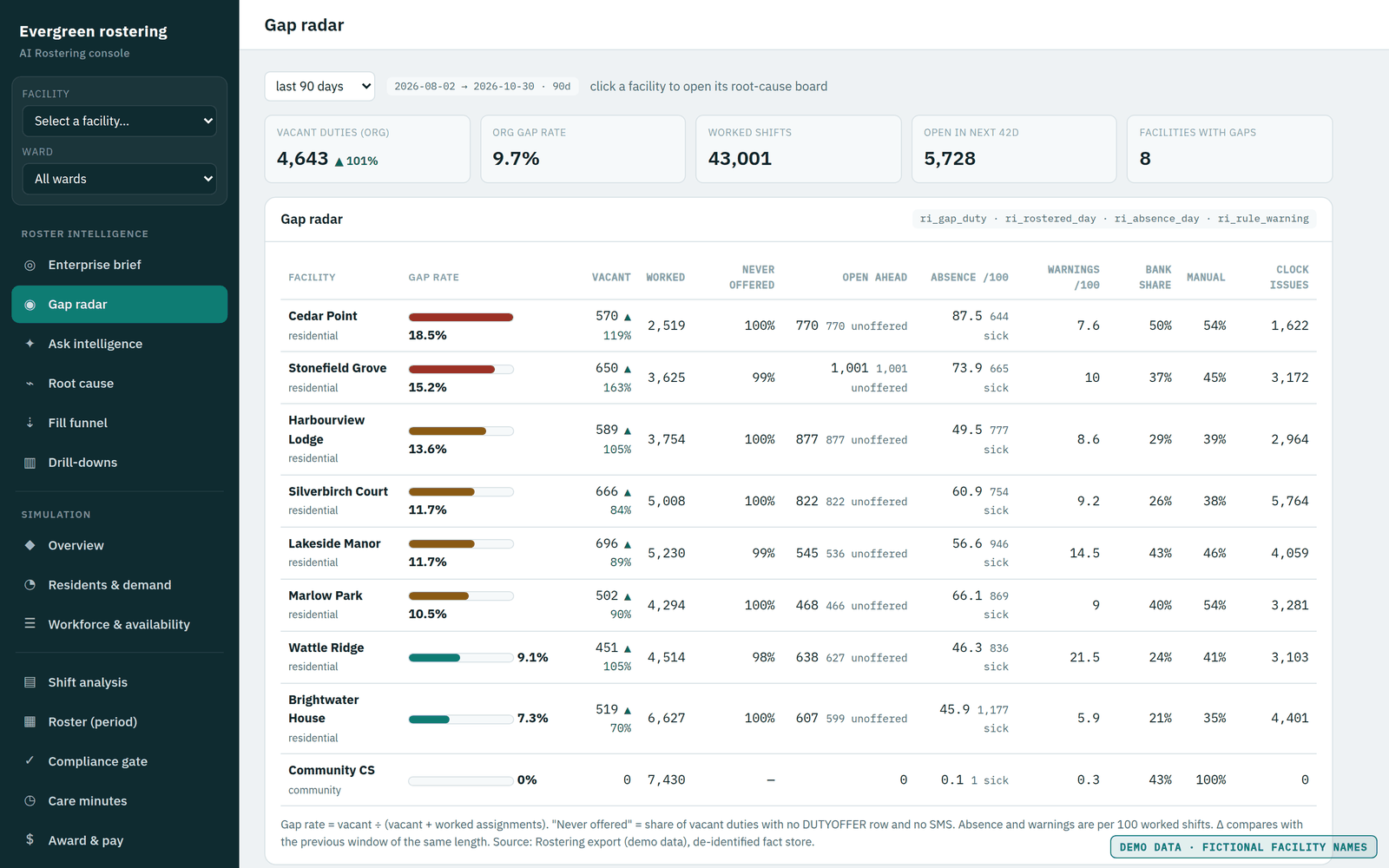Expand the All wards dropdown
Viewport: 1389px width, 868px height.
tap(120, 179)
